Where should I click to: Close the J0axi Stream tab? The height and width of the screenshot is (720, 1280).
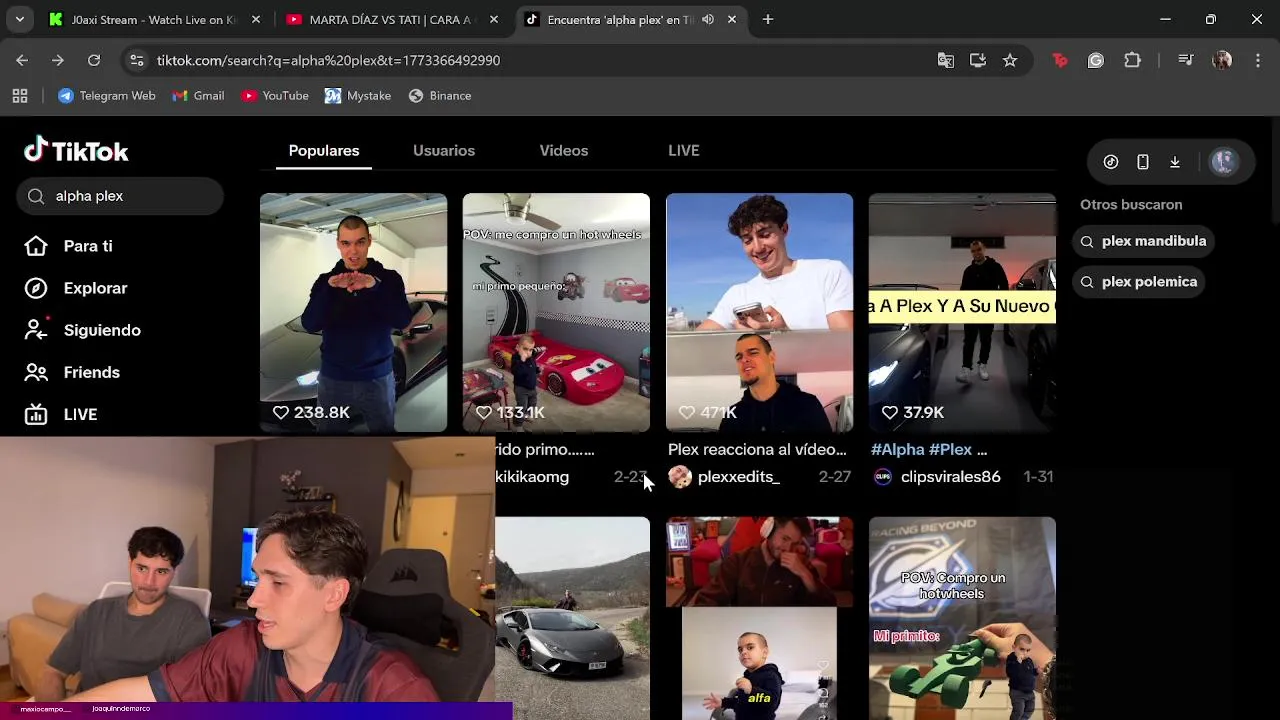[256, 19]
